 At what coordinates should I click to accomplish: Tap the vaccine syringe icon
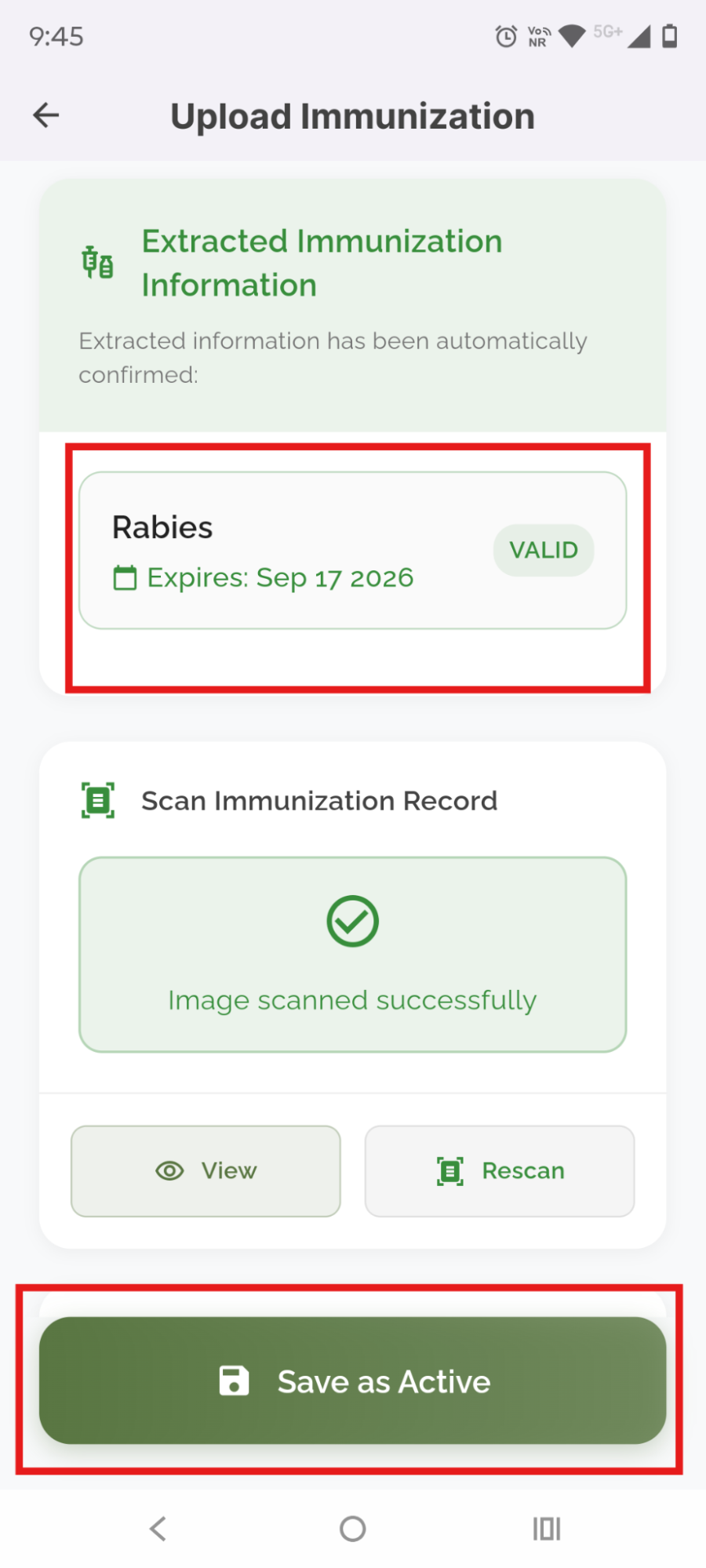click(98, 262)
